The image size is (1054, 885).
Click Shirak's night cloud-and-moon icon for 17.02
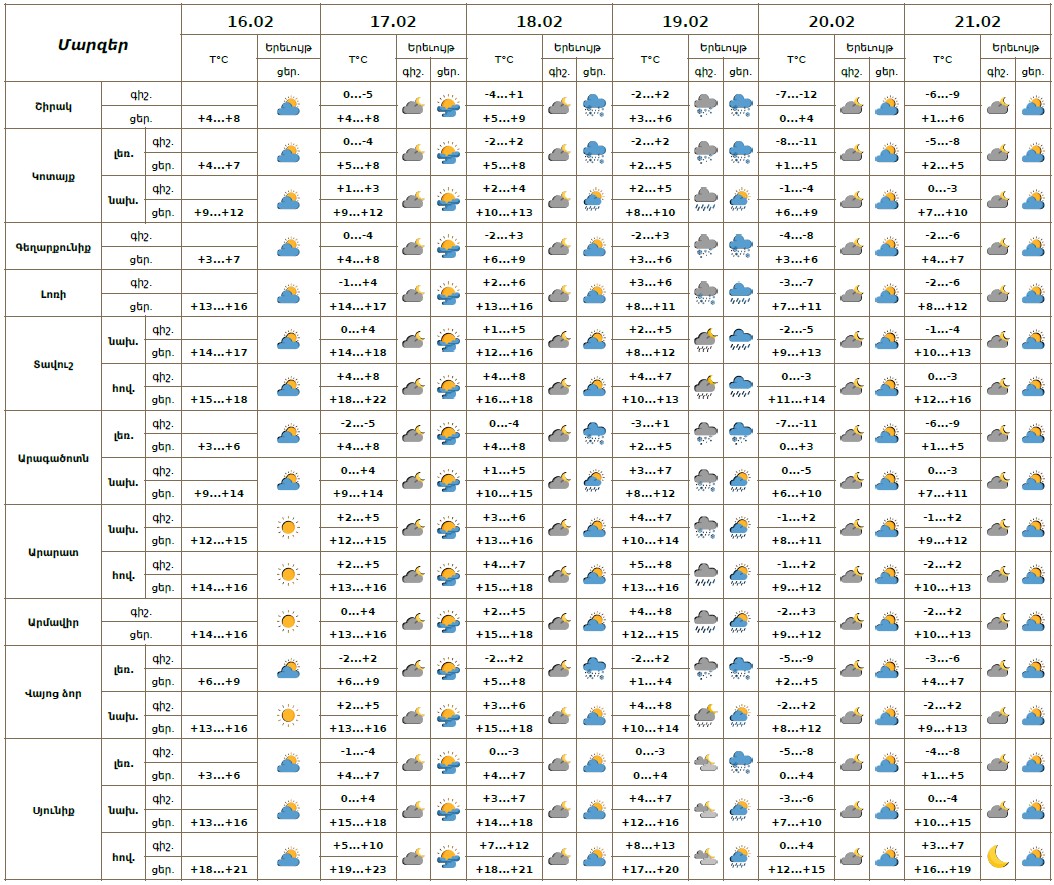(413, 105)
